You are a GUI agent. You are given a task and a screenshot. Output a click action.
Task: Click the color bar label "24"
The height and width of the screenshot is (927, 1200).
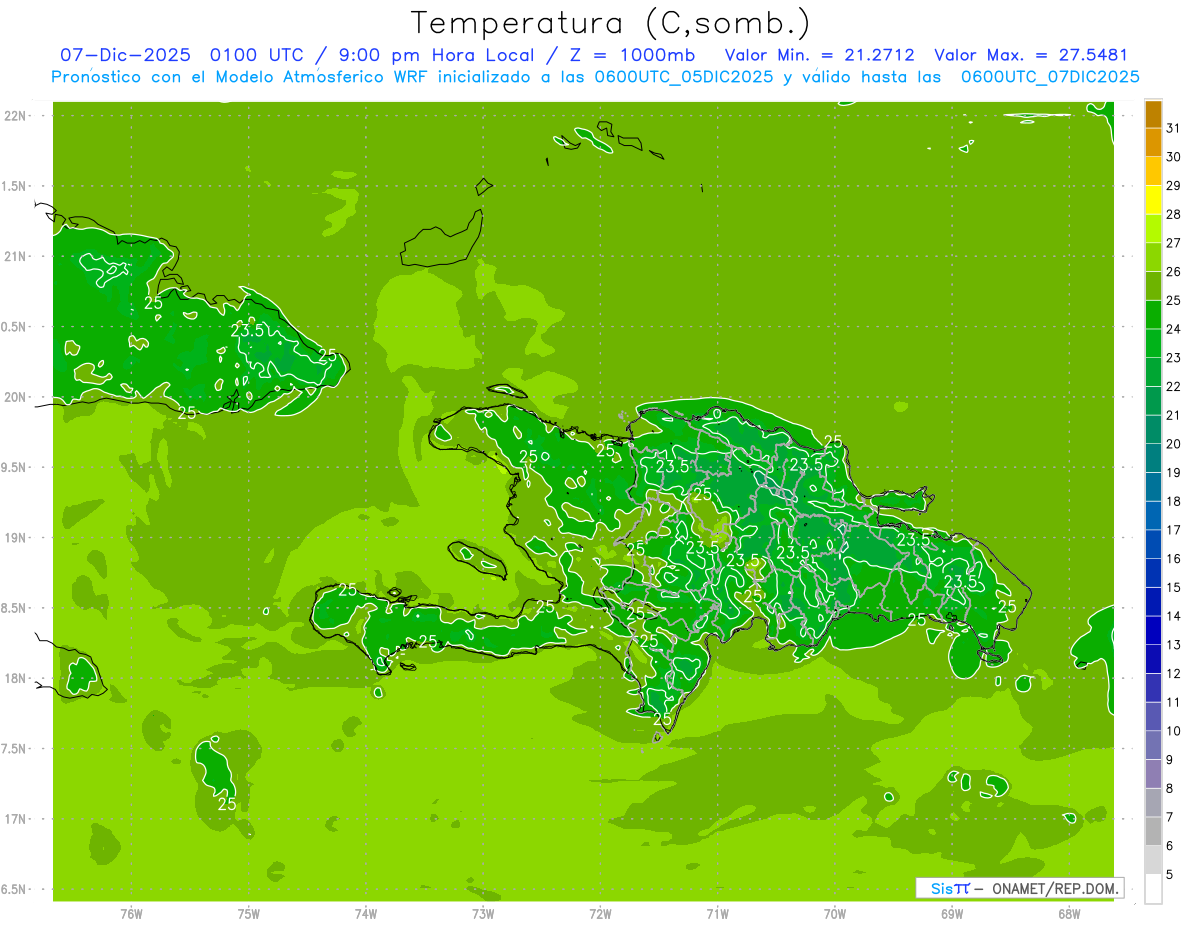pos(1174,329)
